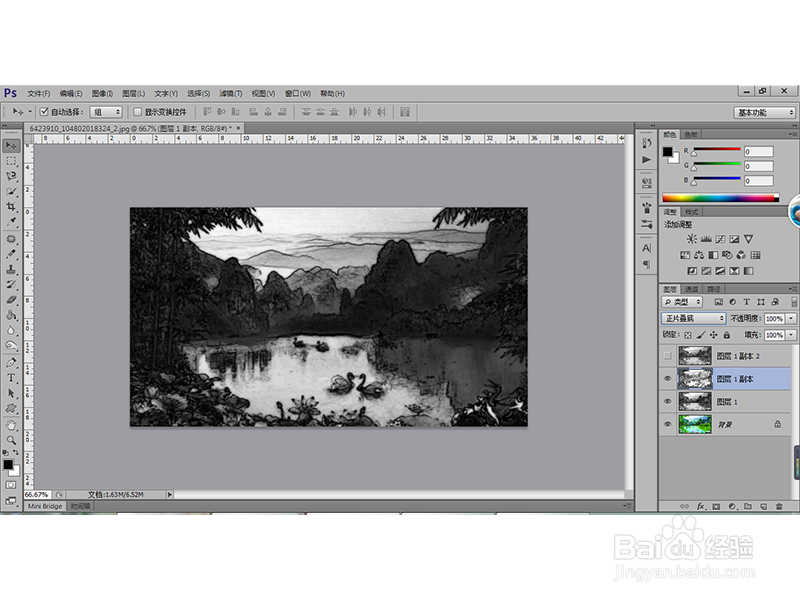Viewport: 800px width, 600px height.
Task: Select the Eyedropper tool
Action: pos(11,222)
